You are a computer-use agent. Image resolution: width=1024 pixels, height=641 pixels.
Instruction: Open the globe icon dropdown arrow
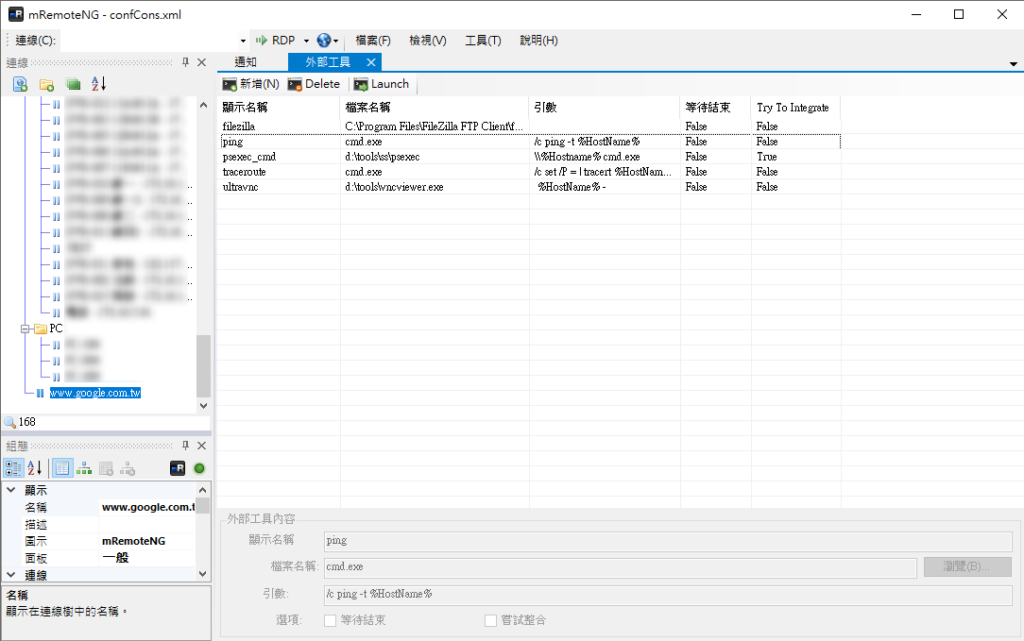pos(336,40)
